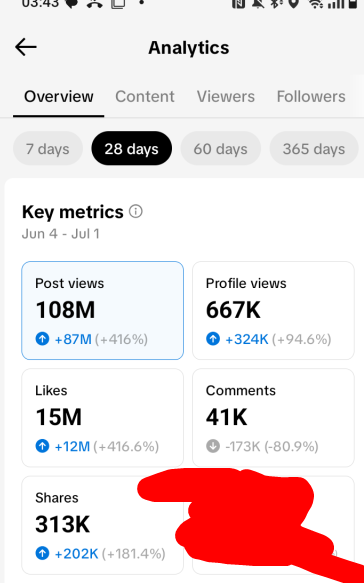Tap the Shares up-arrow icon
The height and width of the screenshot is (583, 364).
pos(42,554)
